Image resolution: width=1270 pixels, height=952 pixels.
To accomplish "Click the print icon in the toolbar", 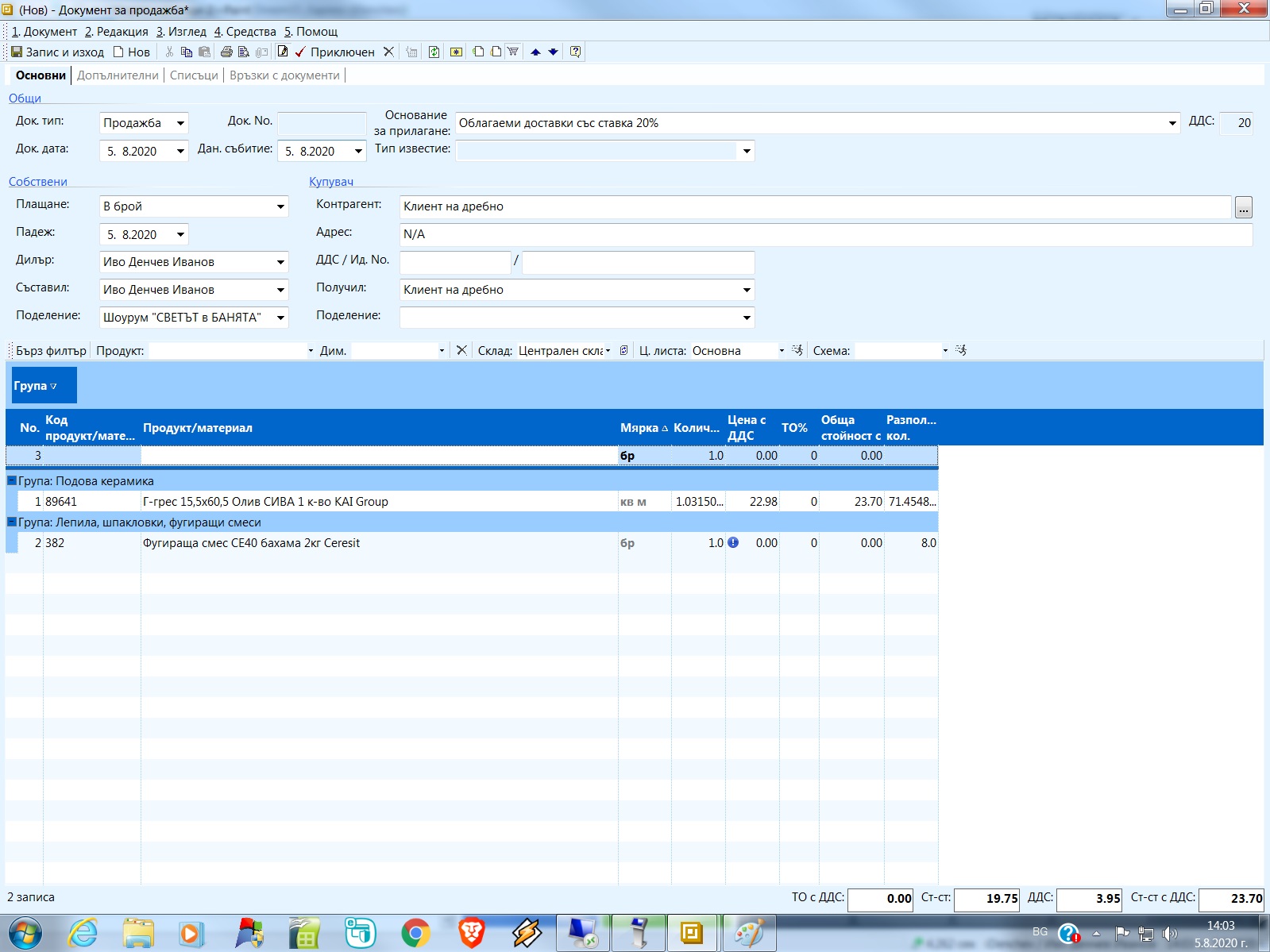I will tap(226, 52).
